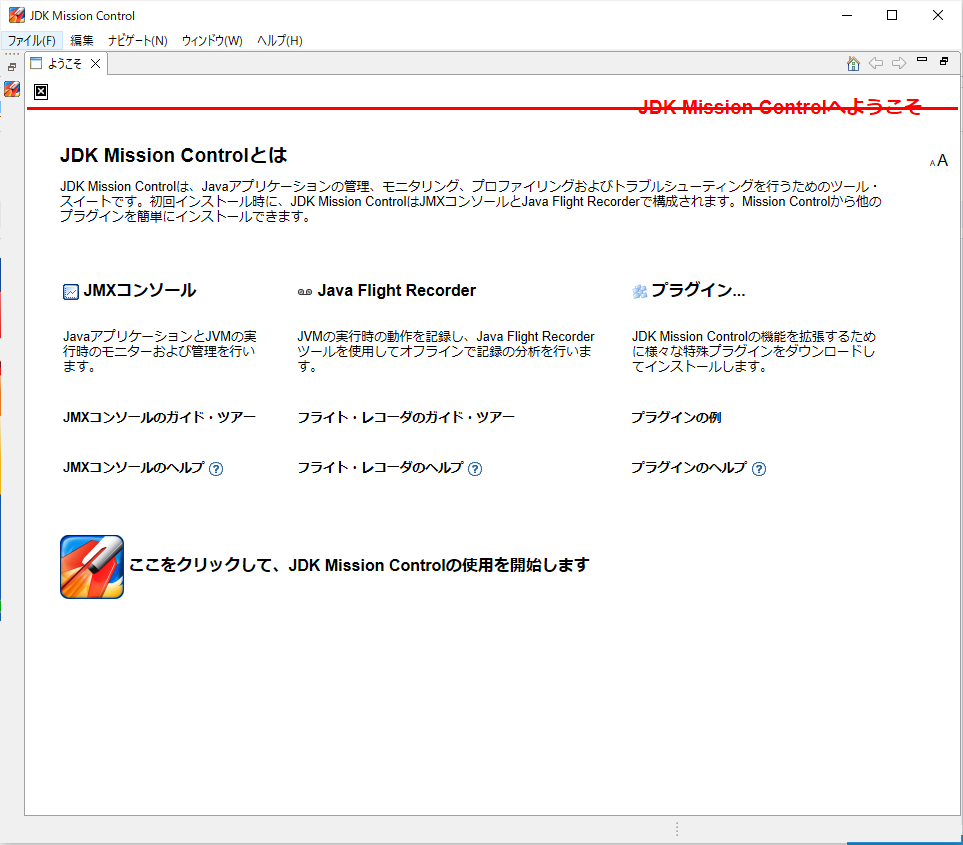Open help via JMXコンソールのヘルプ question mark icon
Viewport: 963px width, 845px height.
click(216, 468)
